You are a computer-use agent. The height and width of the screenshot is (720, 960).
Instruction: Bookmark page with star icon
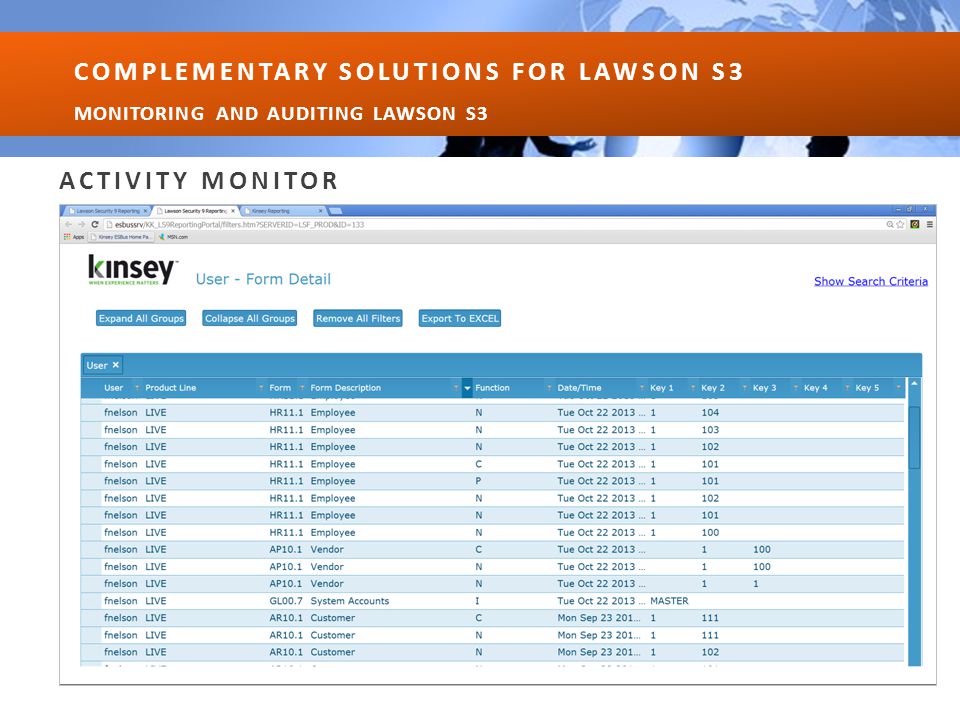[x=900, y=225]
